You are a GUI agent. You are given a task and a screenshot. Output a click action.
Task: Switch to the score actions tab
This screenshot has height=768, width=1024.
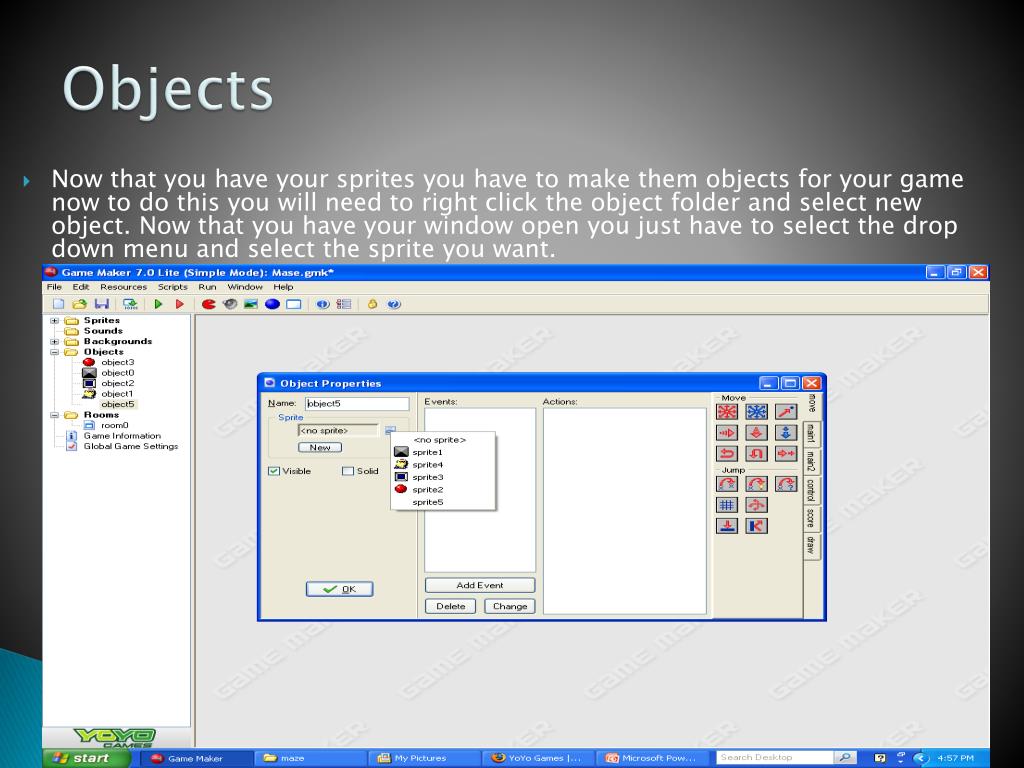pos(810,518)
